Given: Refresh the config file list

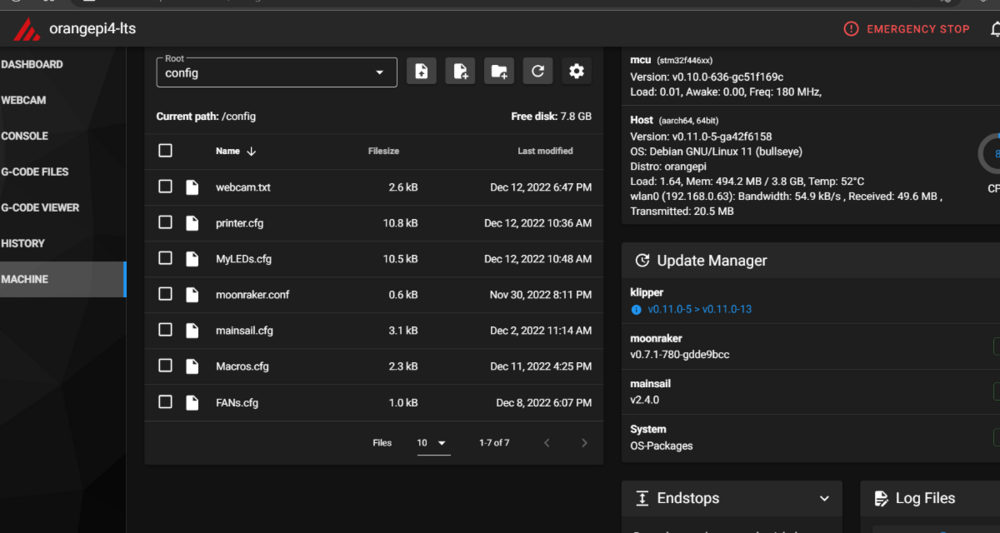Looking at the screenshot, I should point(538,71).
